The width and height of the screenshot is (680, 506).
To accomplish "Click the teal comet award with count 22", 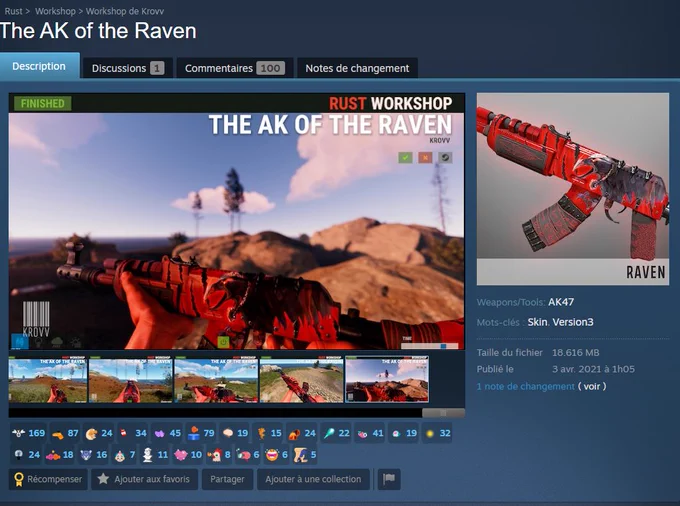I will click(x=336, y=433).
